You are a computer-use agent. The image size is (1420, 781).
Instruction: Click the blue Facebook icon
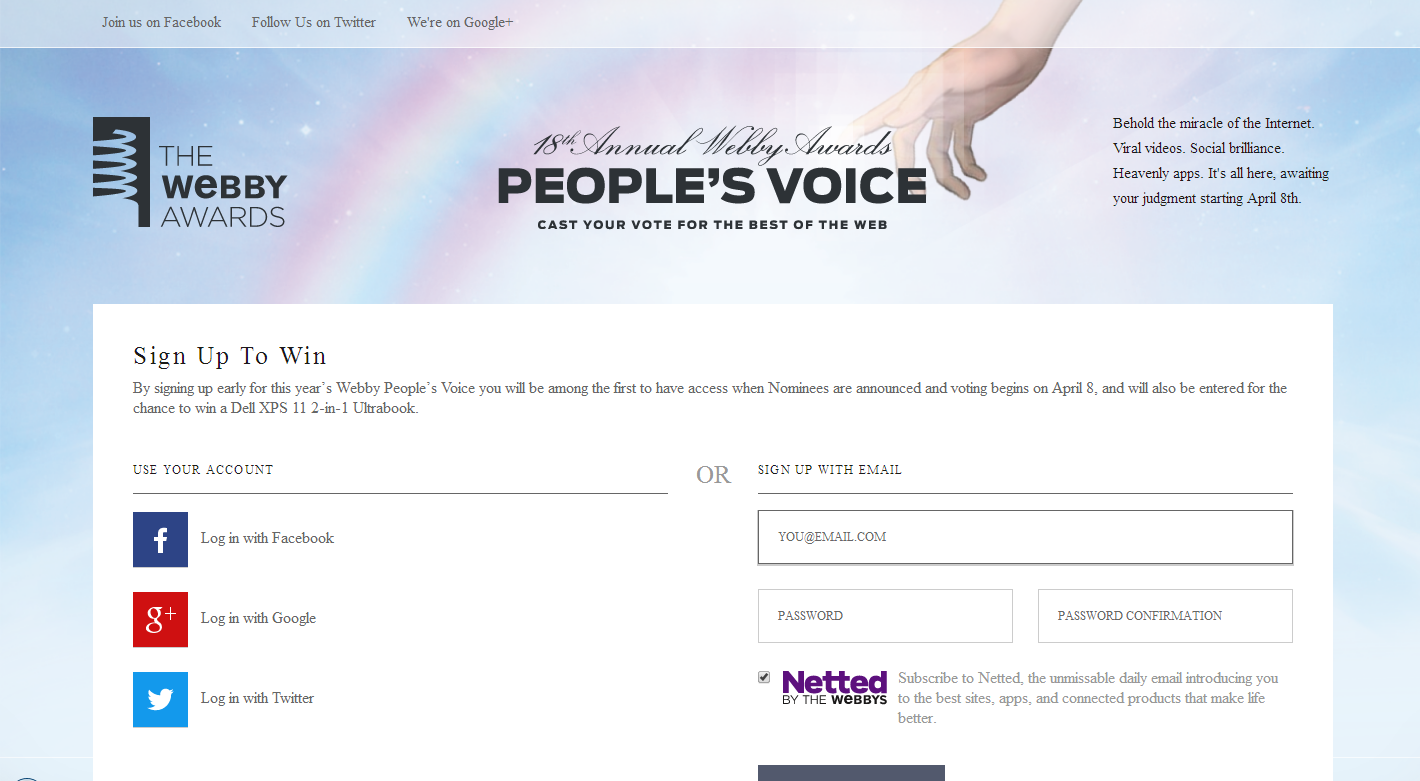click(x=160, y=539)
